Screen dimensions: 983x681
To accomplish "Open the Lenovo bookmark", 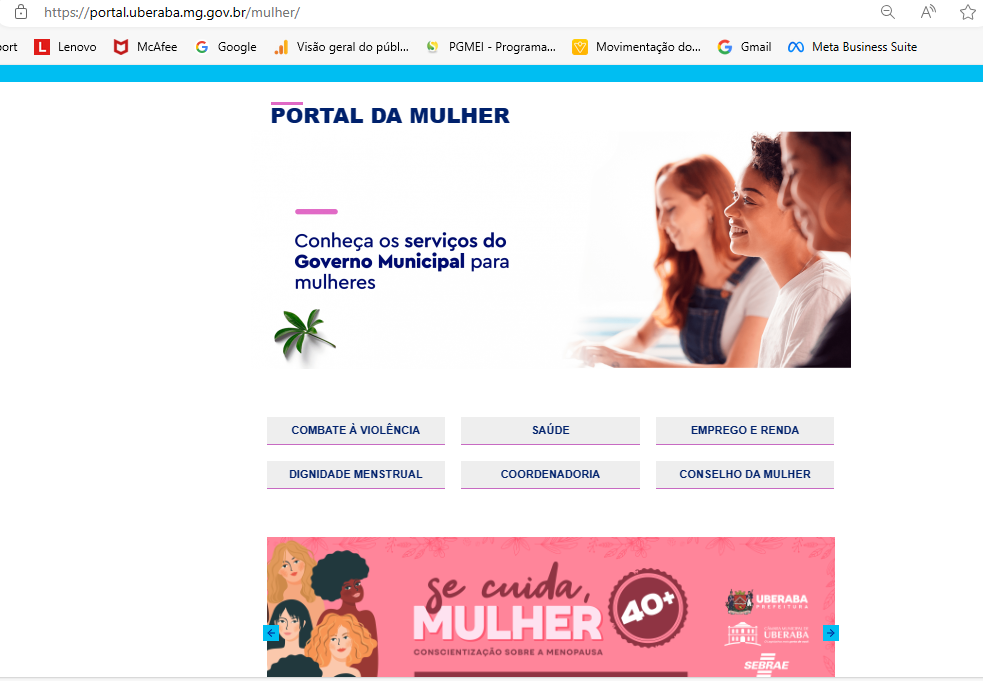I will [x=65, y=47].
